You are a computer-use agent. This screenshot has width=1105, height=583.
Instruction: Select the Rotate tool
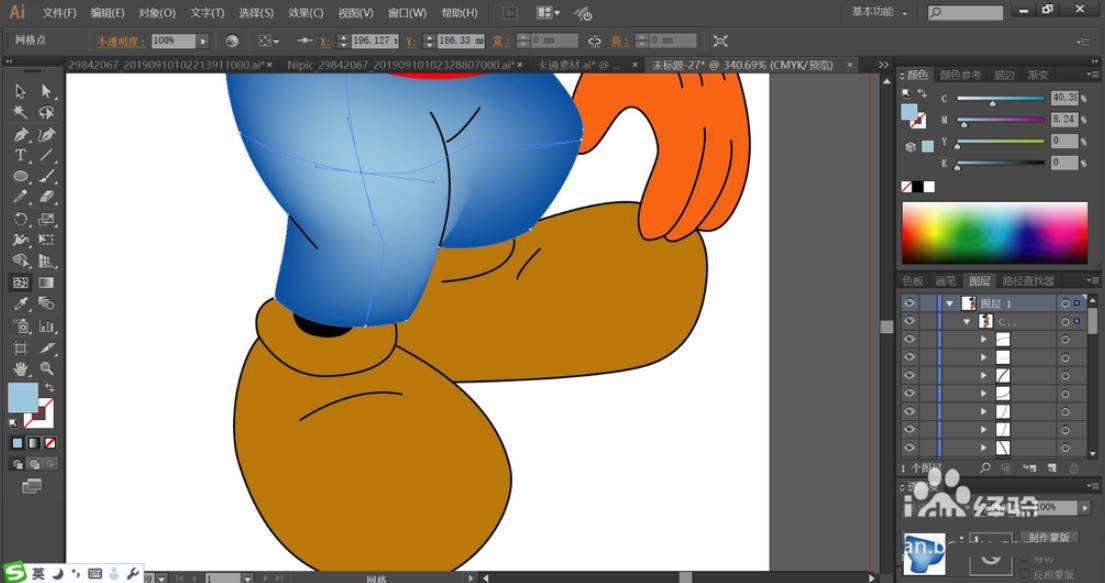pos(20,219)
